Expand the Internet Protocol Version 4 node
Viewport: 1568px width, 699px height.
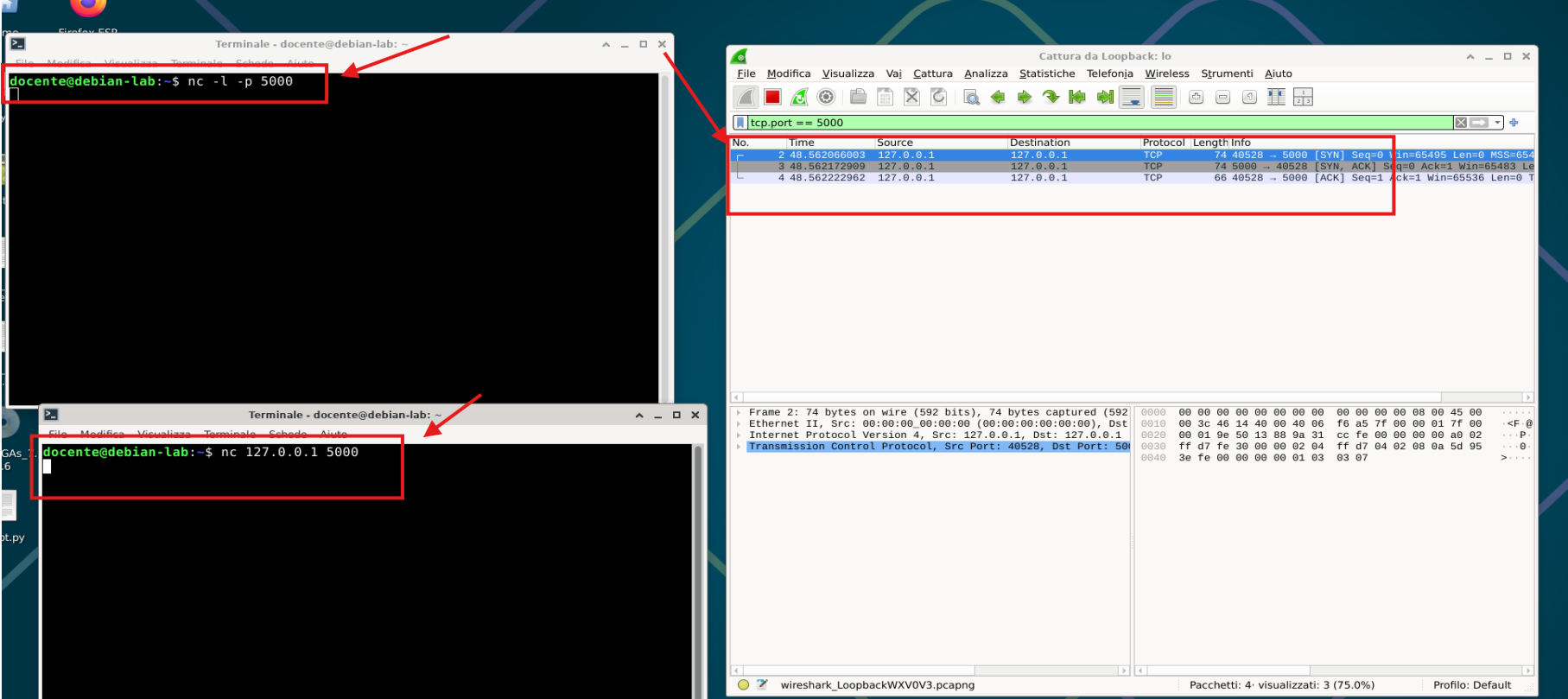click(739, 435)
